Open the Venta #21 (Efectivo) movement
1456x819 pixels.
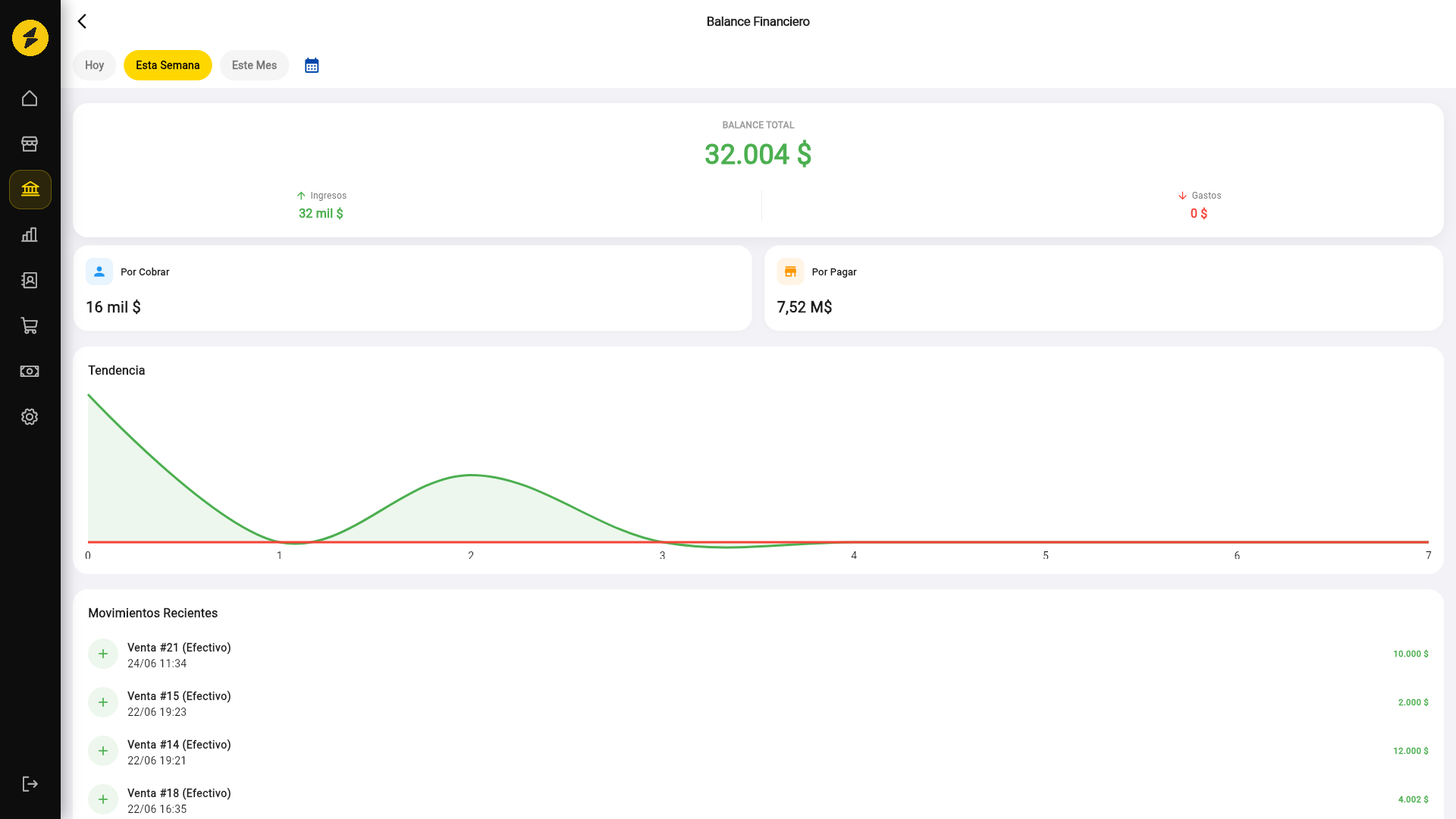pos(758,654)
